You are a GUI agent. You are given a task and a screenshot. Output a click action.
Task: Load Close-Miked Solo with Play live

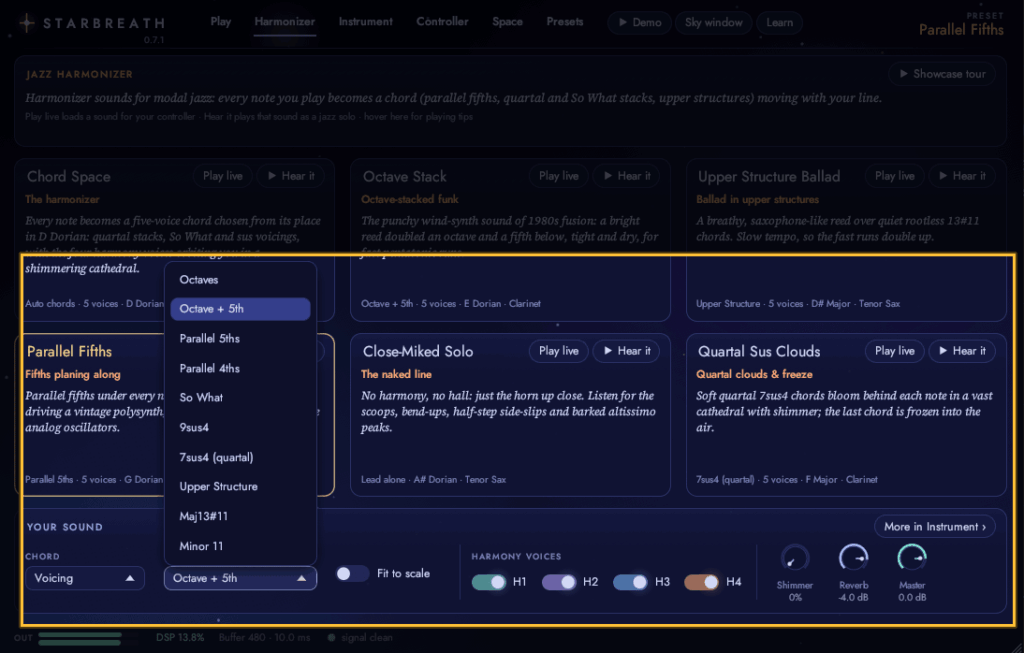coord(558,351)
